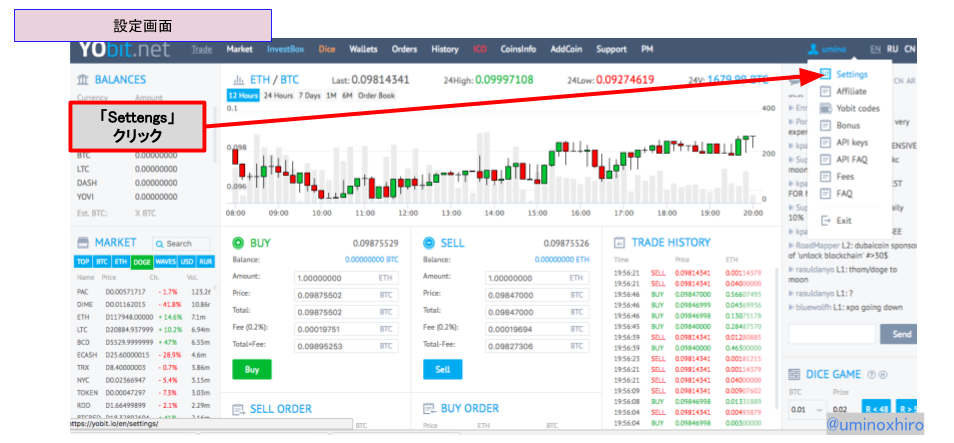Screen dimensions: 954x443
Task: Select the ETH market tab
Action: (120, 262)
